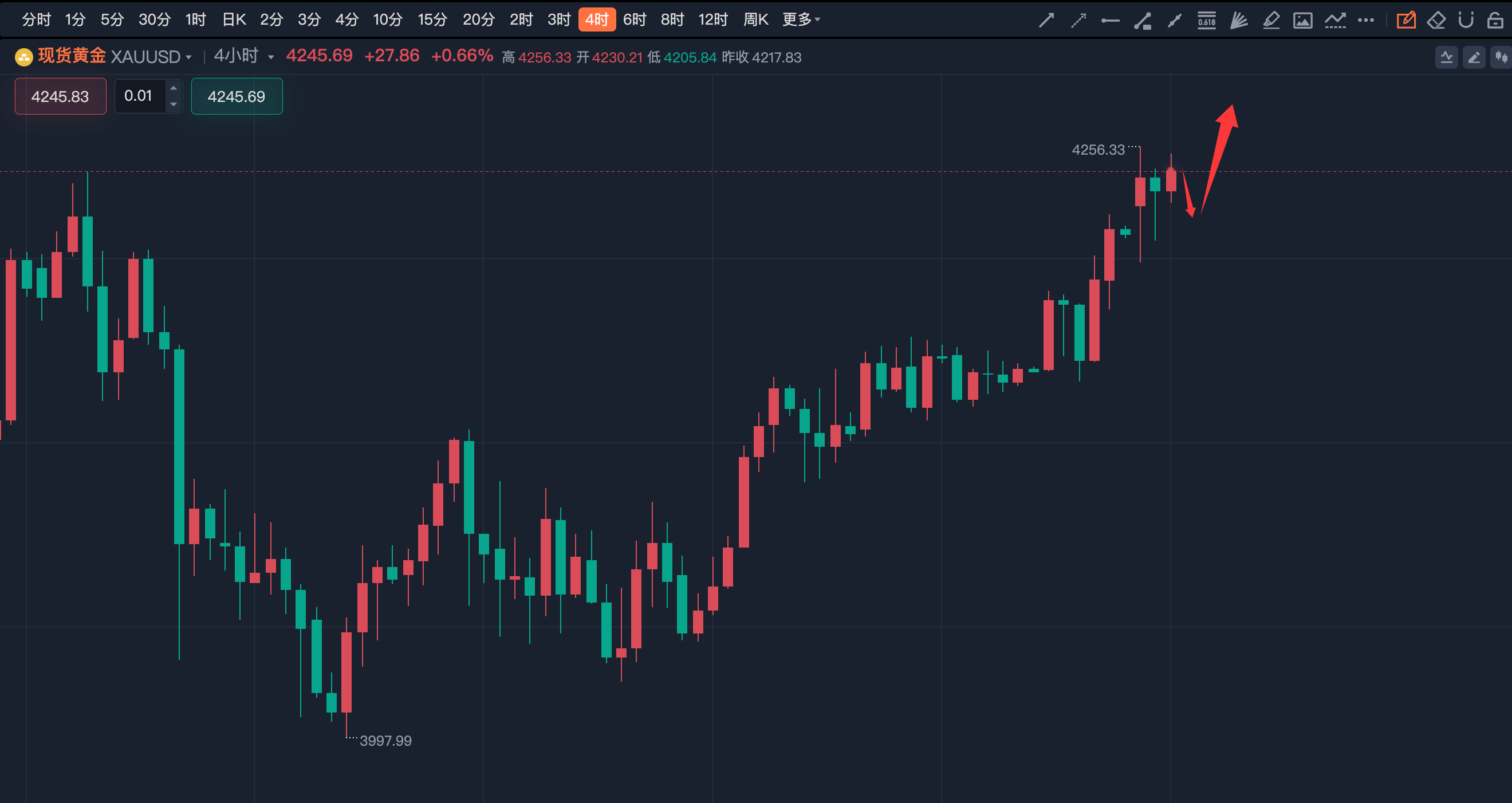Insert an image onto the chart
The width and height of the screenshot is (1512, 803).
coord(1303,19)
